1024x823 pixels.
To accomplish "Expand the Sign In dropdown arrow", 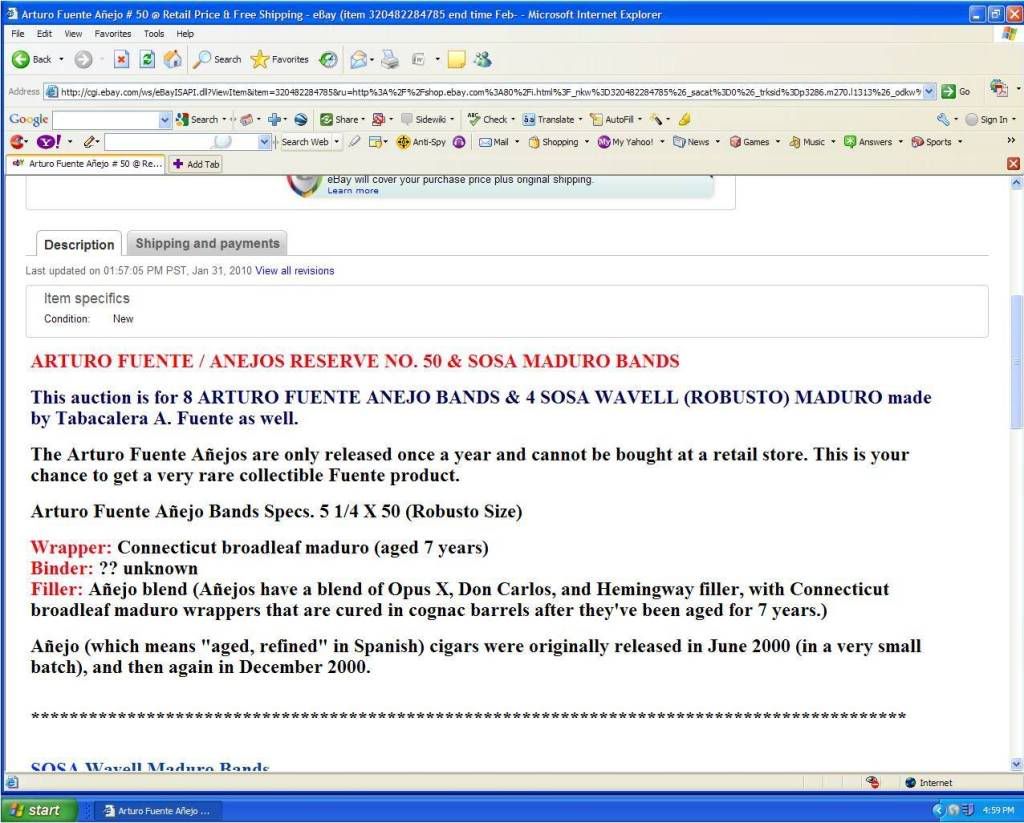I will [x=1014, y=120].
